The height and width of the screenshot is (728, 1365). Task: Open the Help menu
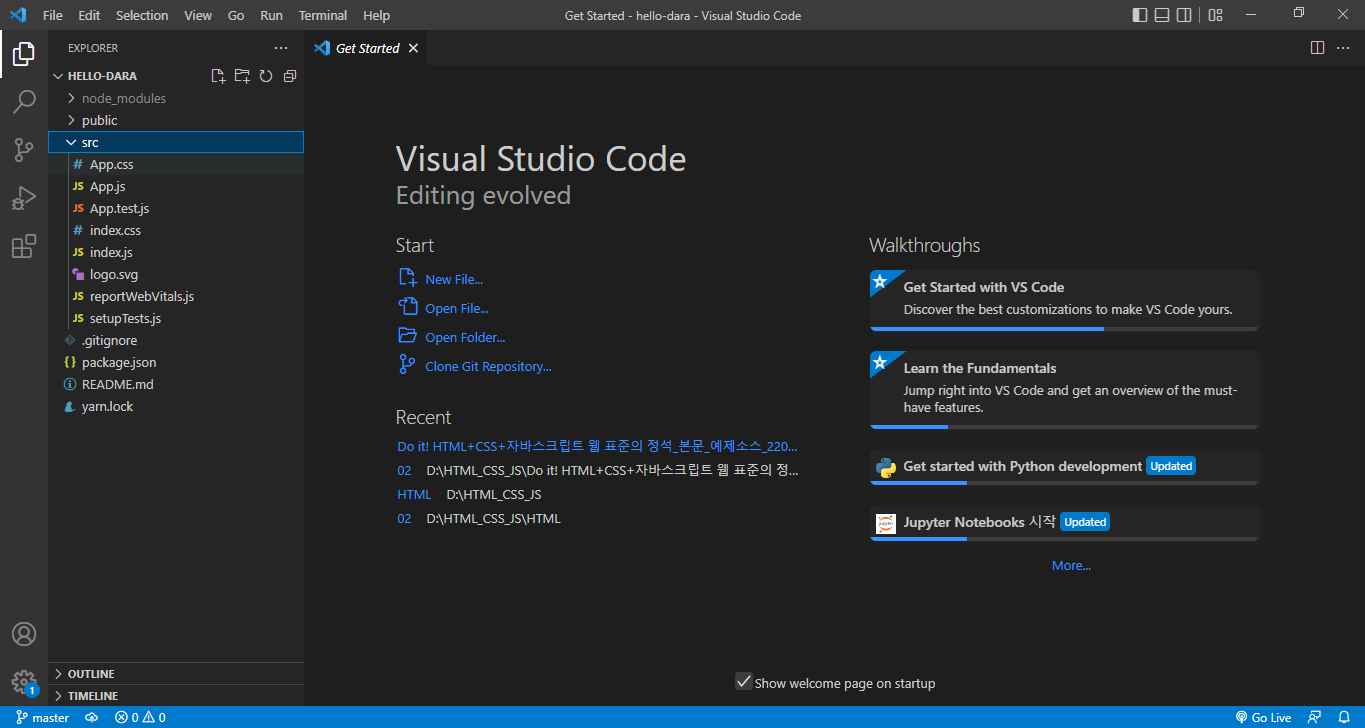click(377, 15)
